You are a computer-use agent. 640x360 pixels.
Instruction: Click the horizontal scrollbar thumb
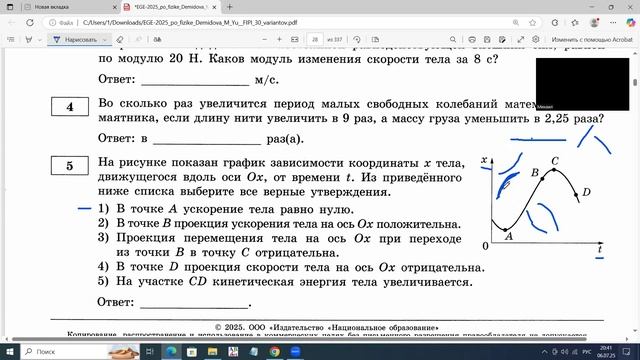(x=299, y=339)
